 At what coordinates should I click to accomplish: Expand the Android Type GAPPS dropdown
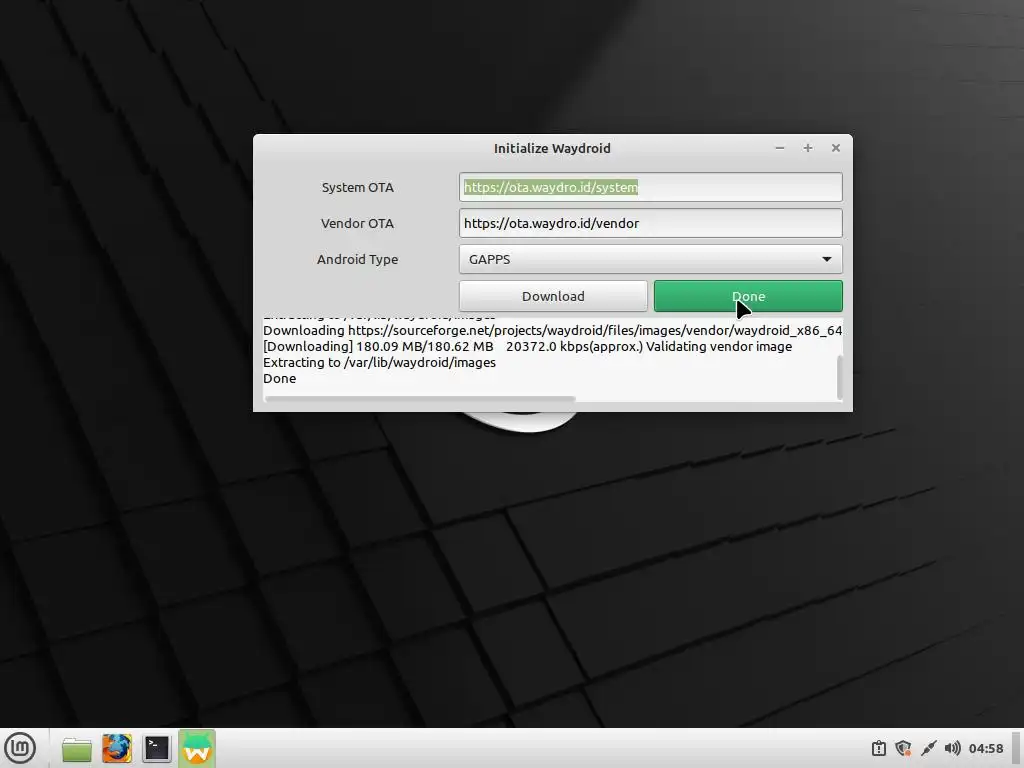650,259
